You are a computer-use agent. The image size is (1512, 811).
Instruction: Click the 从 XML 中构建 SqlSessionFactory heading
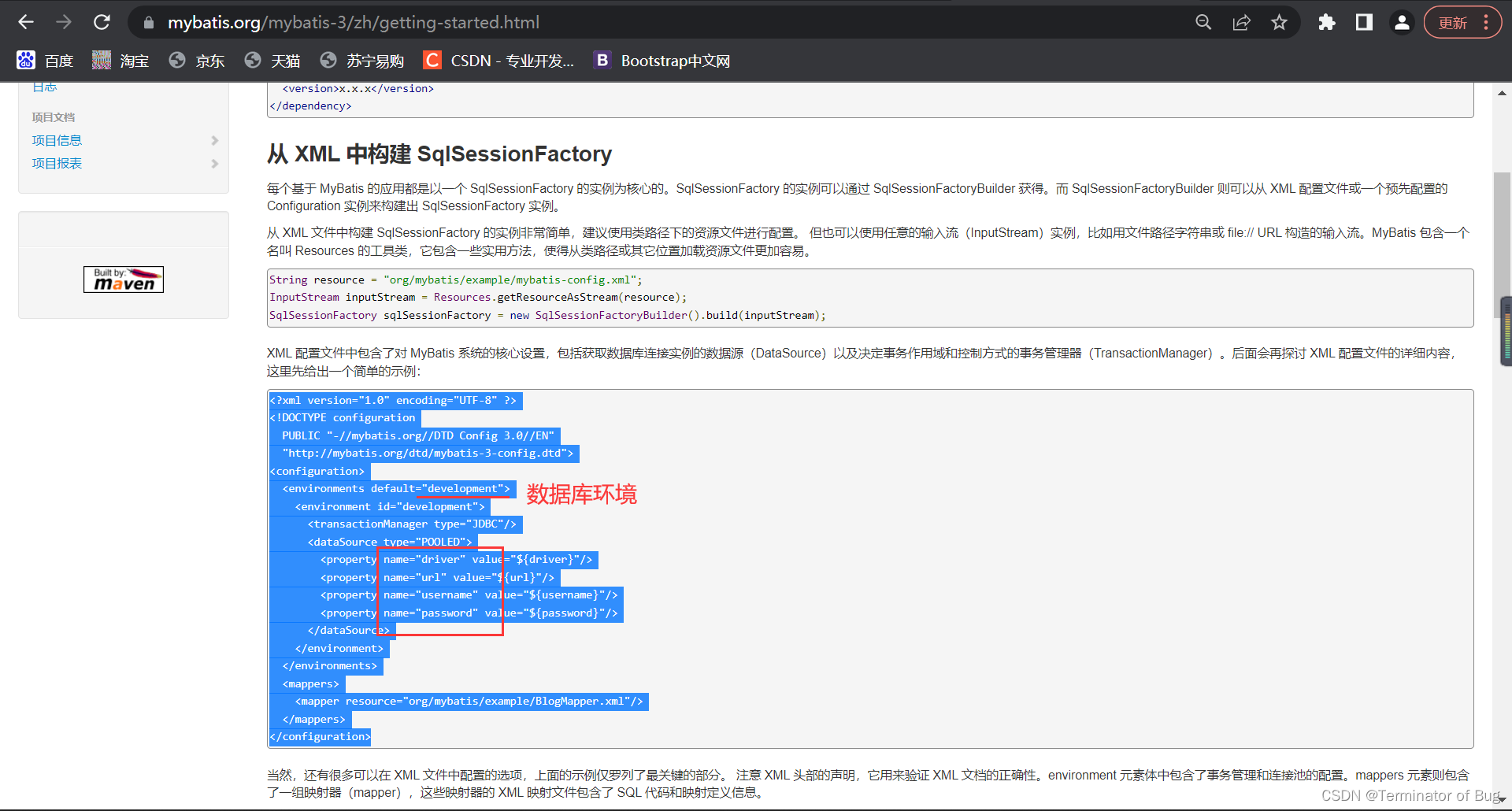[x=439, y=154]
